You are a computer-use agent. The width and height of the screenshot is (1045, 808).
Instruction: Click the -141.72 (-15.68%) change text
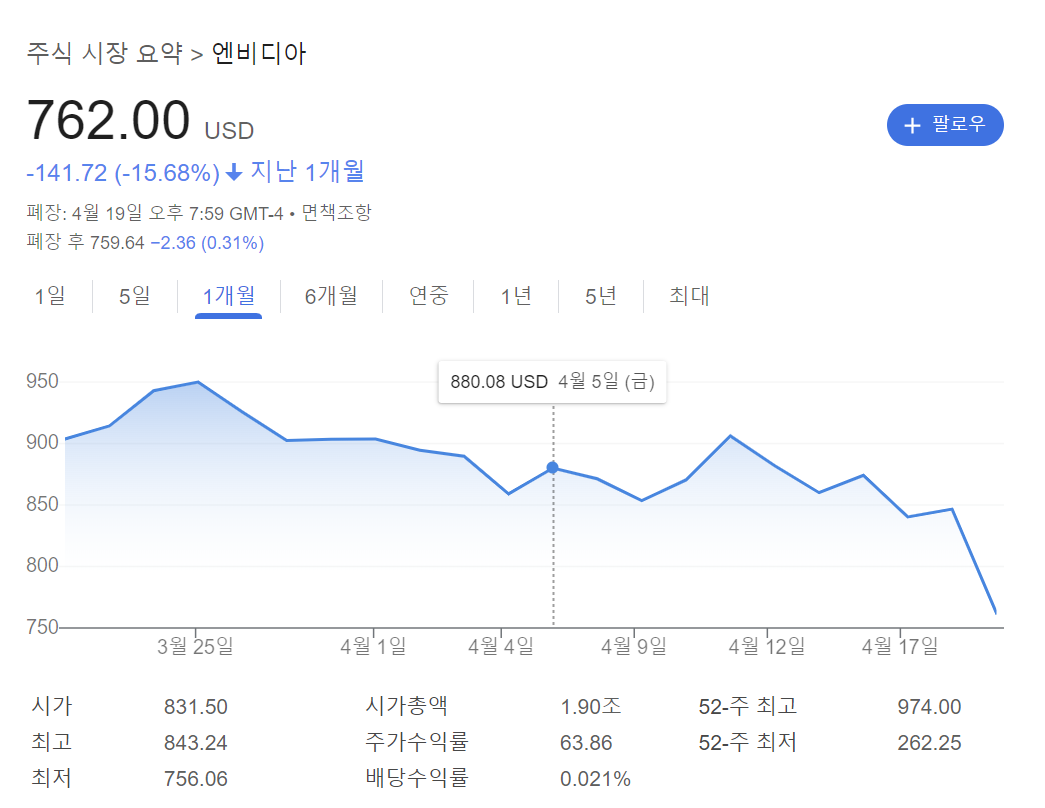(123, 172)
